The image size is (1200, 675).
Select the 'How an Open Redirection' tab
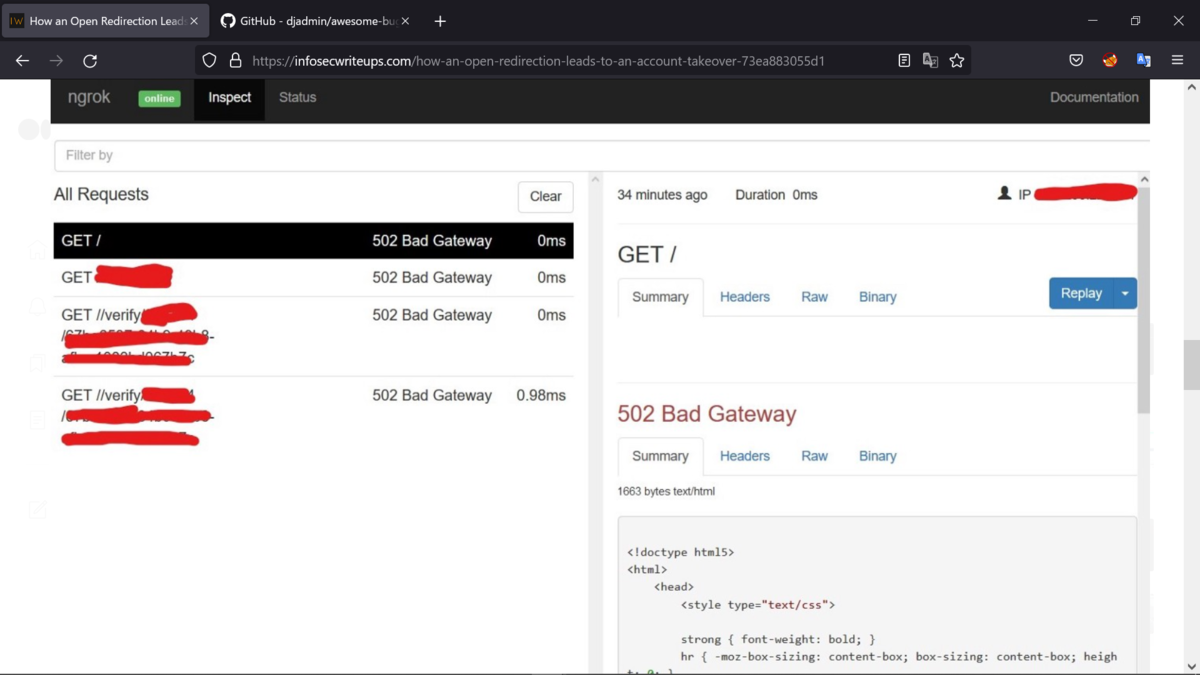[x=104, y=21]
